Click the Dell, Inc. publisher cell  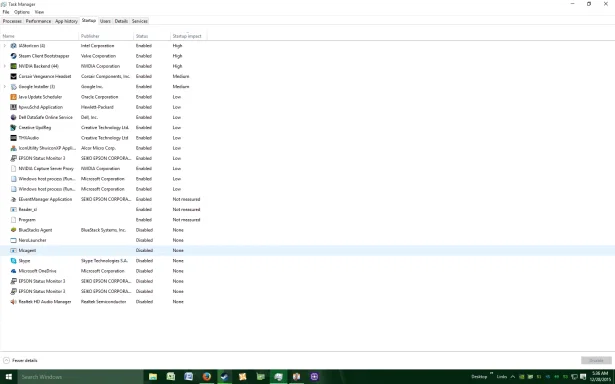89,117
